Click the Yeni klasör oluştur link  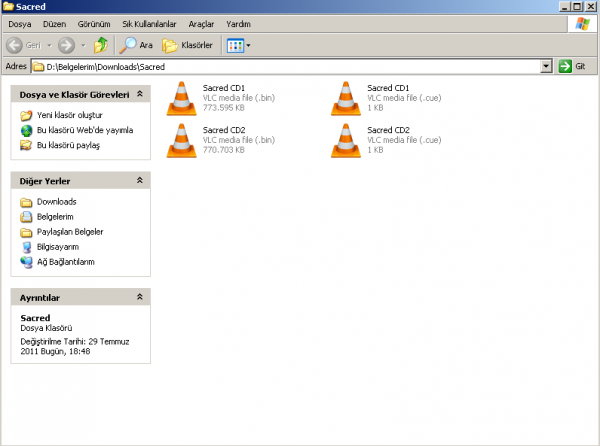pyautogui.click(x=70, y=115)
